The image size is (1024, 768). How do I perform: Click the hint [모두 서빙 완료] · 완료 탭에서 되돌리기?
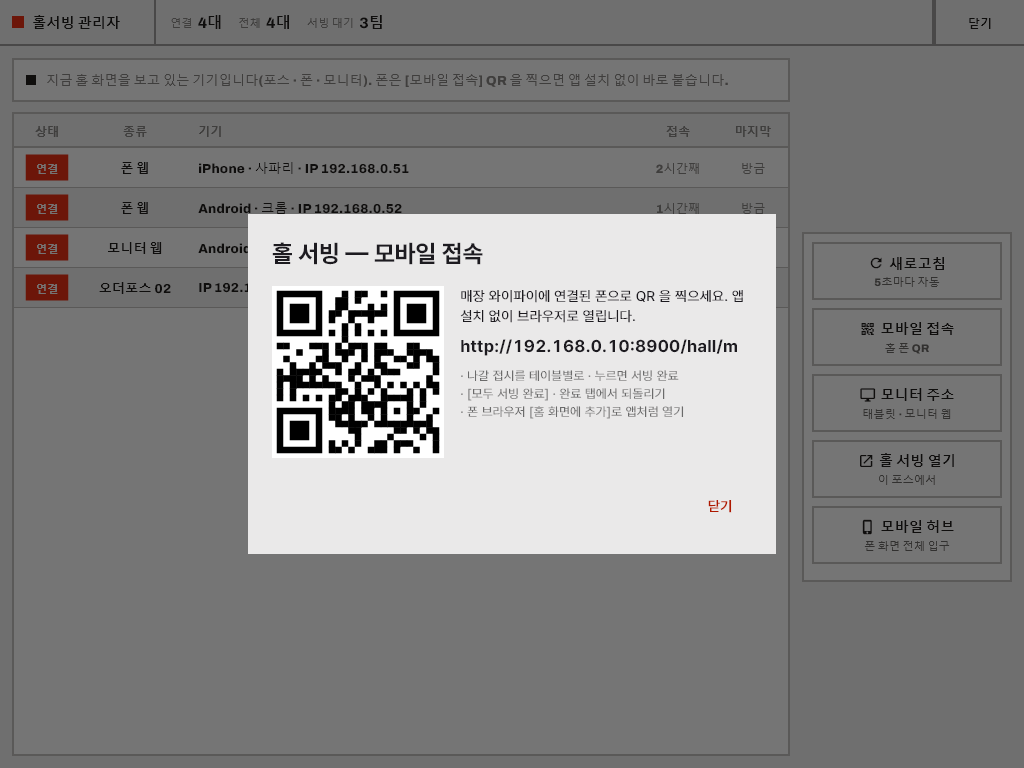click(x=563, y=393)
